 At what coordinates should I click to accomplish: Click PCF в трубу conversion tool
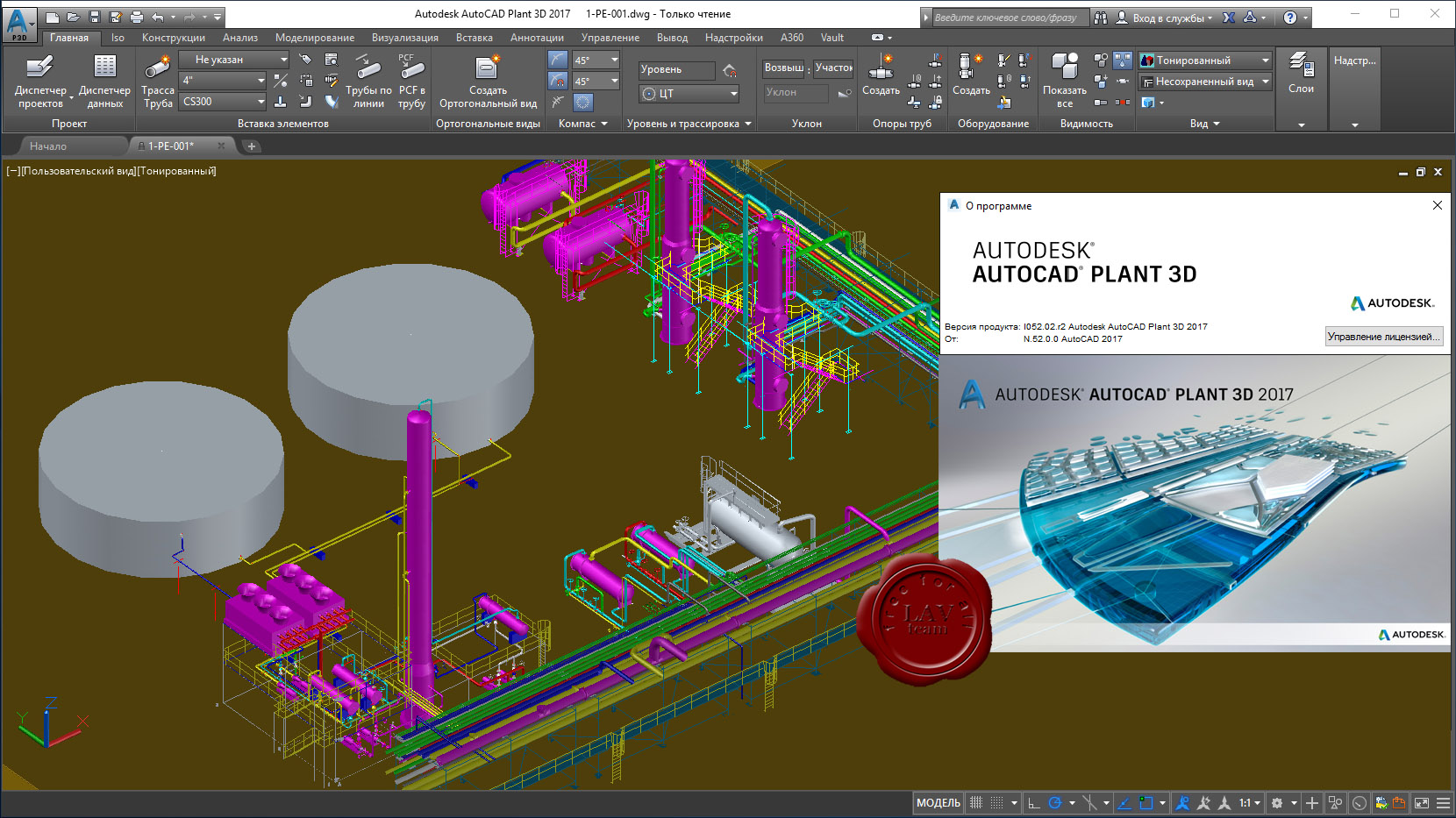(411, 81)
